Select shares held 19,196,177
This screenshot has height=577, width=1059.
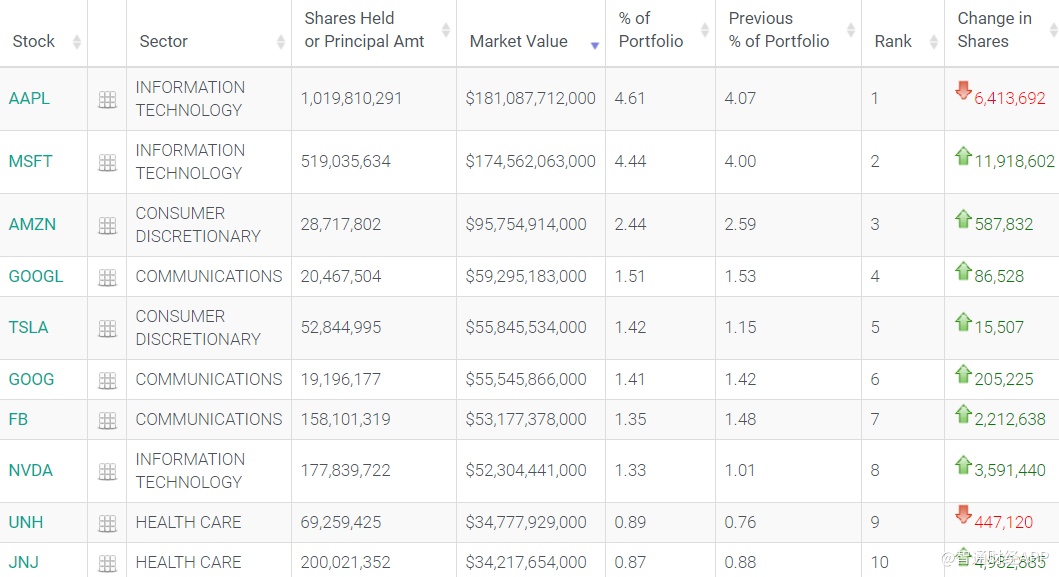(x=341, y=379)
